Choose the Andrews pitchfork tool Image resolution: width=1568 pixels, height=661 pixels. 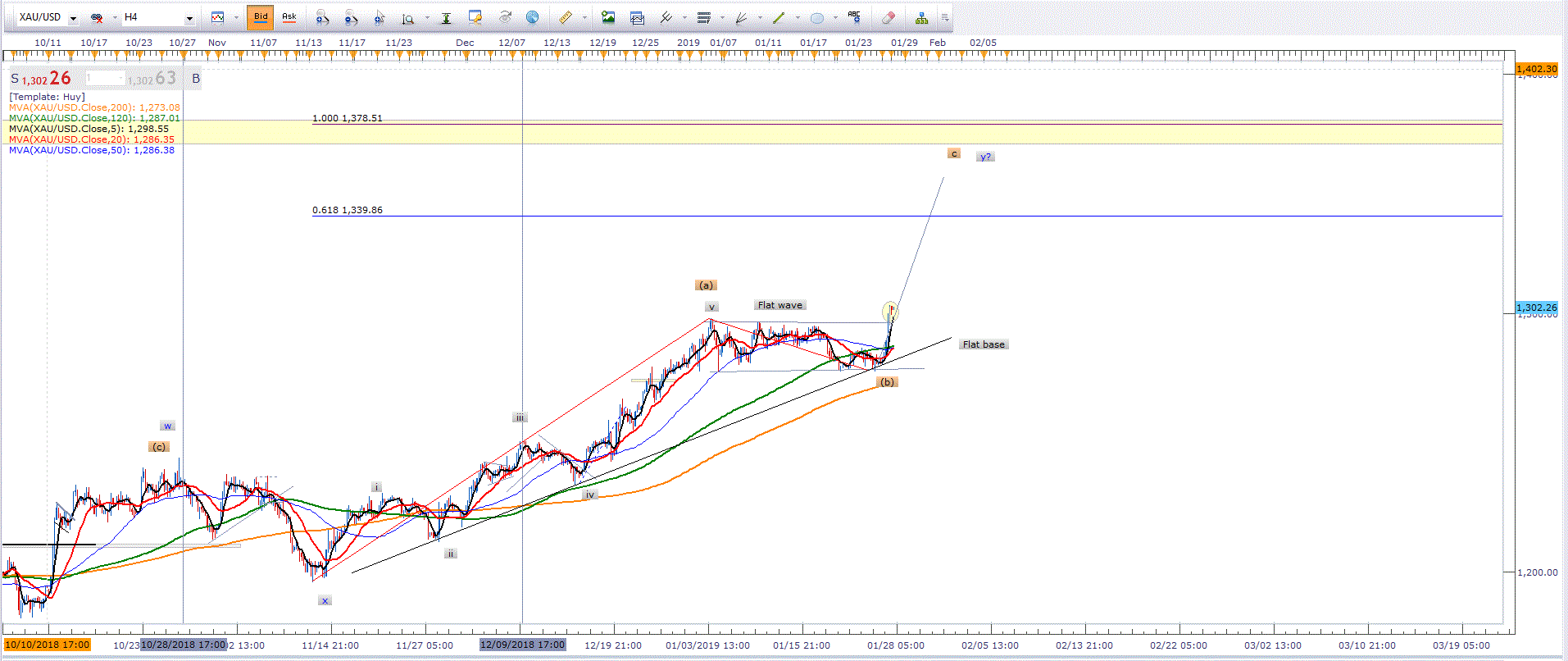point(666,17)
